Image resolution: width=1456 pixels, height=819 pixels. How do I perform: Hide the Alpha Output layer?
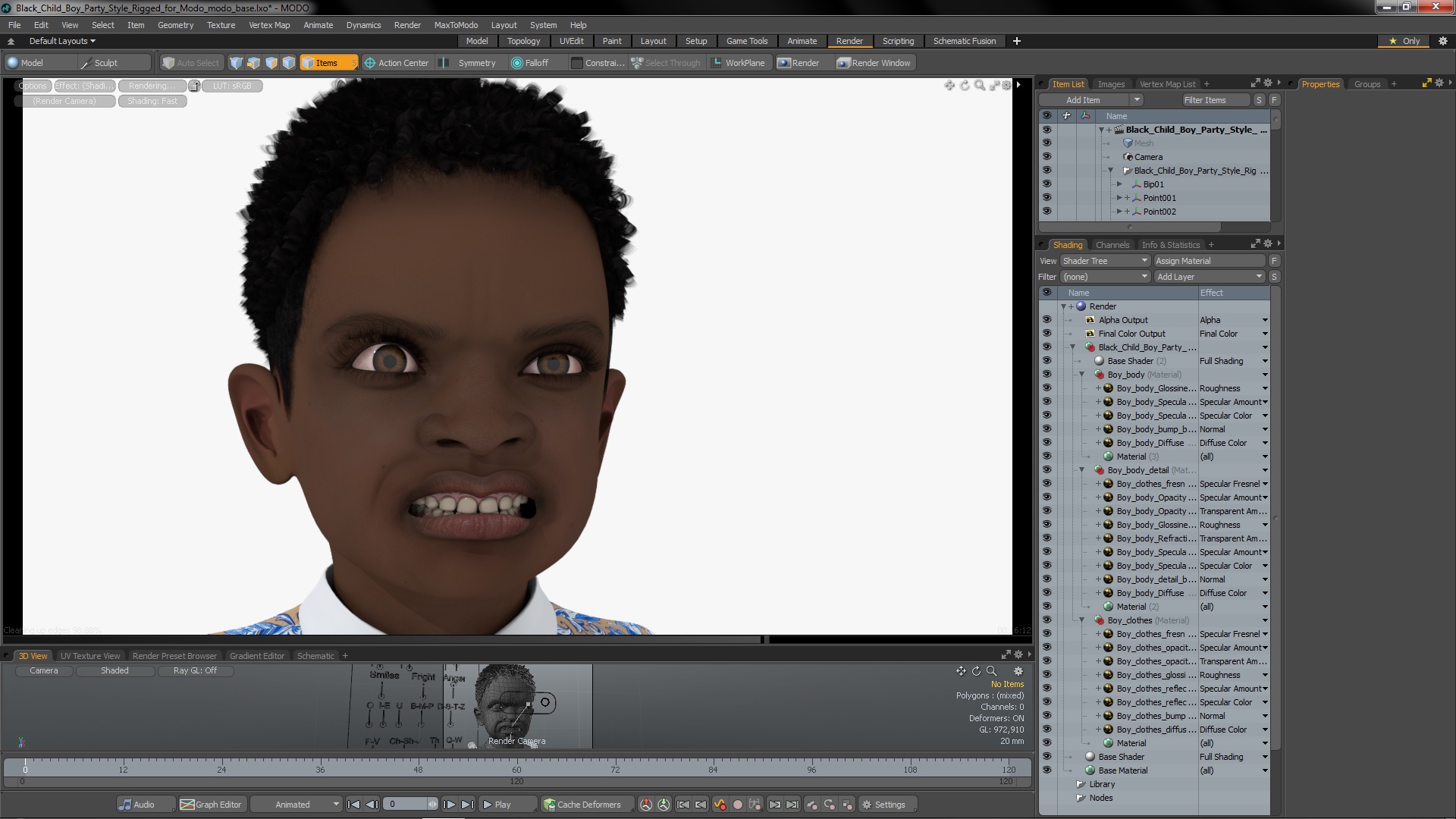point(1046,320)
